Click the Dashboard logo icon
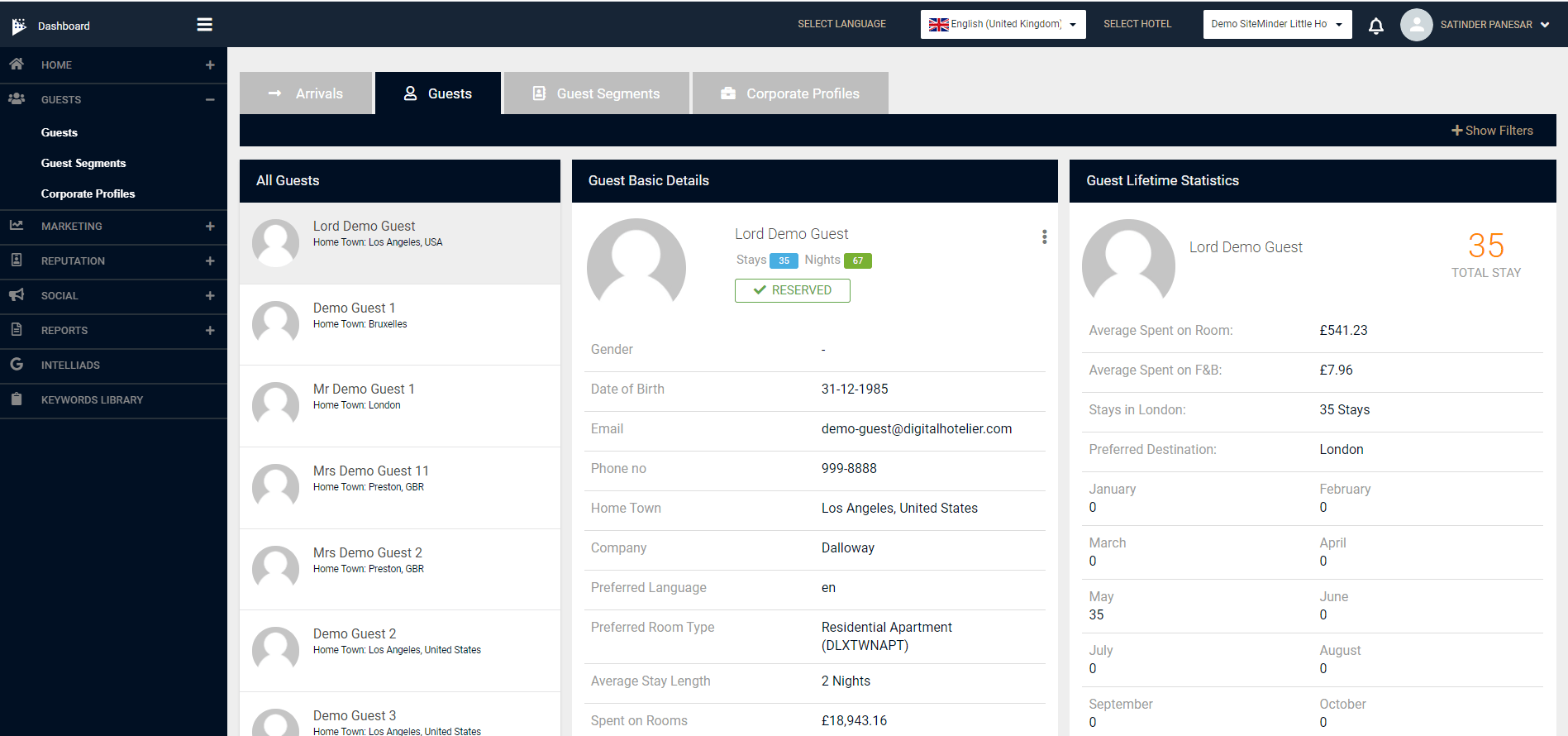 (x=19, y=26)
